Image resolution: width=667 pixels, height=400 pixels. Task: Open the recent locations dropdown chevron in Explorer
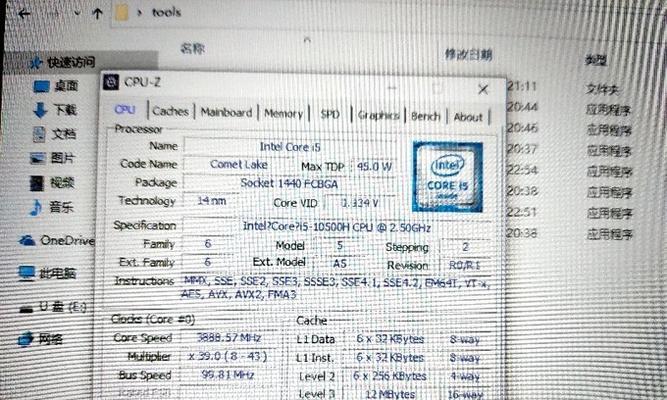coord(77,13)
